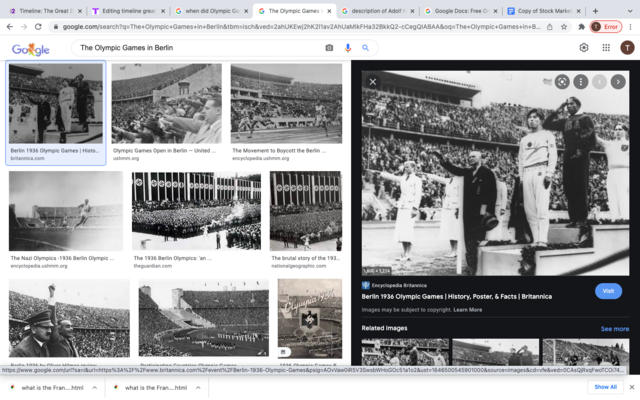Screen dimensions: 640x400
Task: Click 'theguardian.com' source text
Action: coord(153,266)
